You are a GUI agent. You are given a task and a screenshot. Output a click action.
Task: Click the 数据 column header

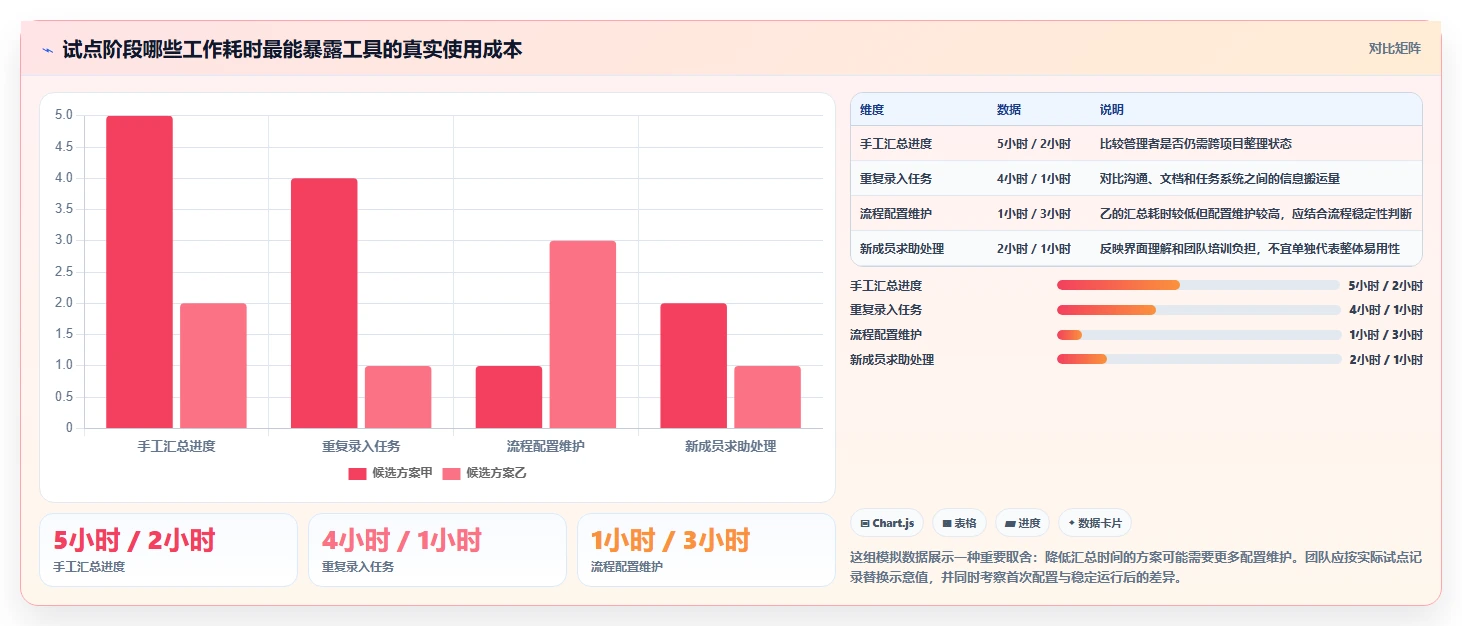[1009, 110]
